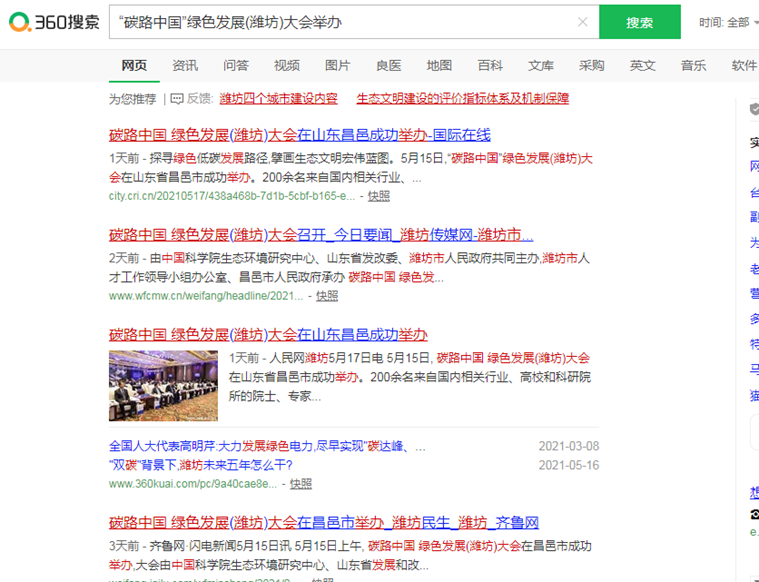Open the 视频 tab

pyautogui.click(x=287, y=65)
